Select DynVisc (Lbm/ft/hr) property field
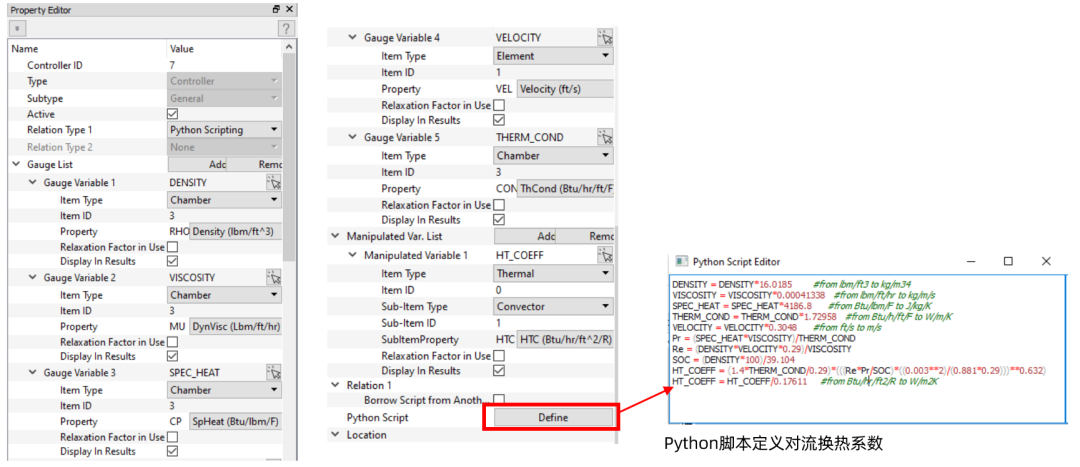The width and height of the screenshot is (1080, 467). (x=236, y=326)
